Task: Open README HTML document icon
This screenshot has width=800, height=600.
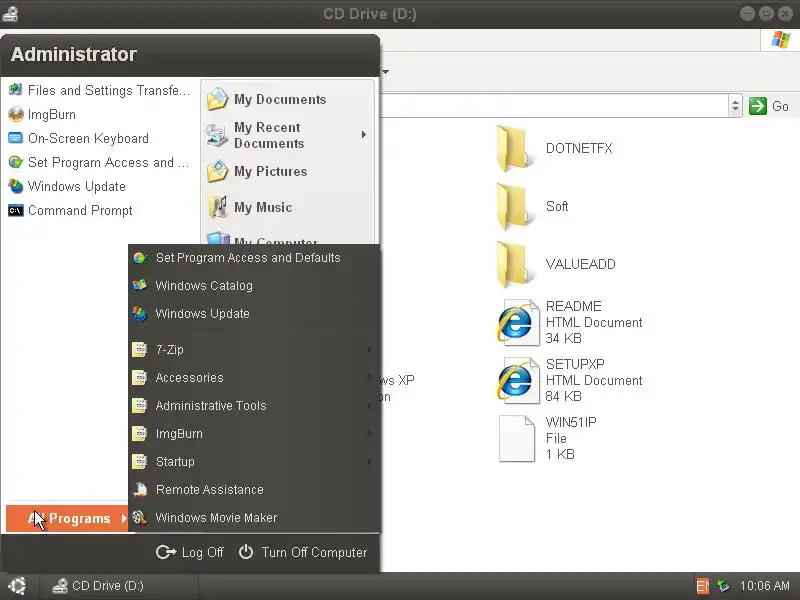Action: [x=518, y=322]
